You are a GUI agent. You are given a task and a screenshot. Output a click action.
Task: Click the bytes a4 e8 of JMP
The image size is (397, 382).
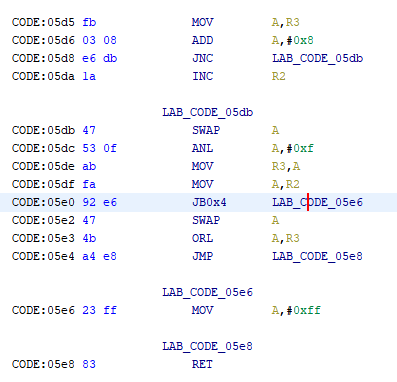tap(99, 256)
